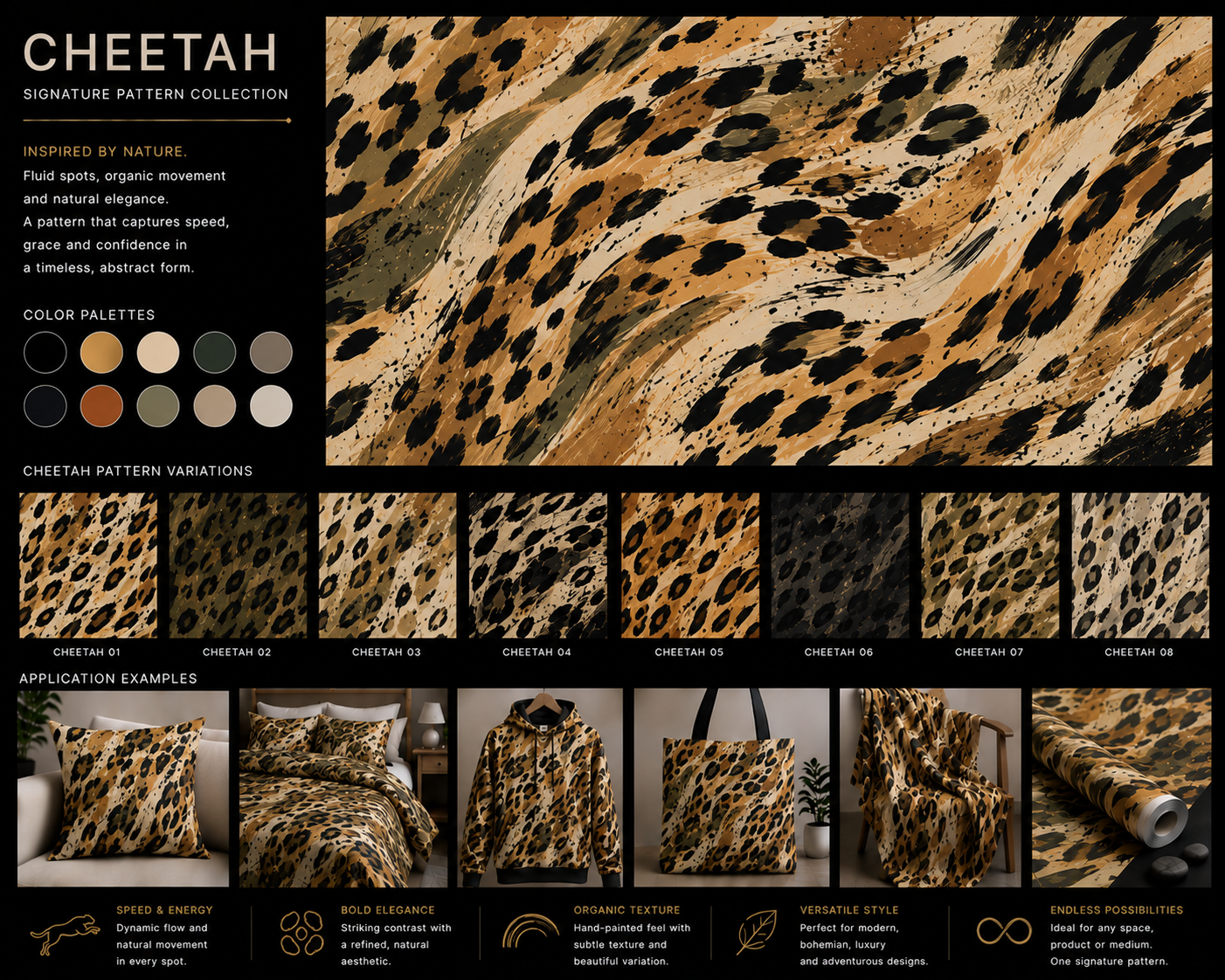Select the black swatch in the top palette row
The image size is (1225, 980).
pos(45,353)
